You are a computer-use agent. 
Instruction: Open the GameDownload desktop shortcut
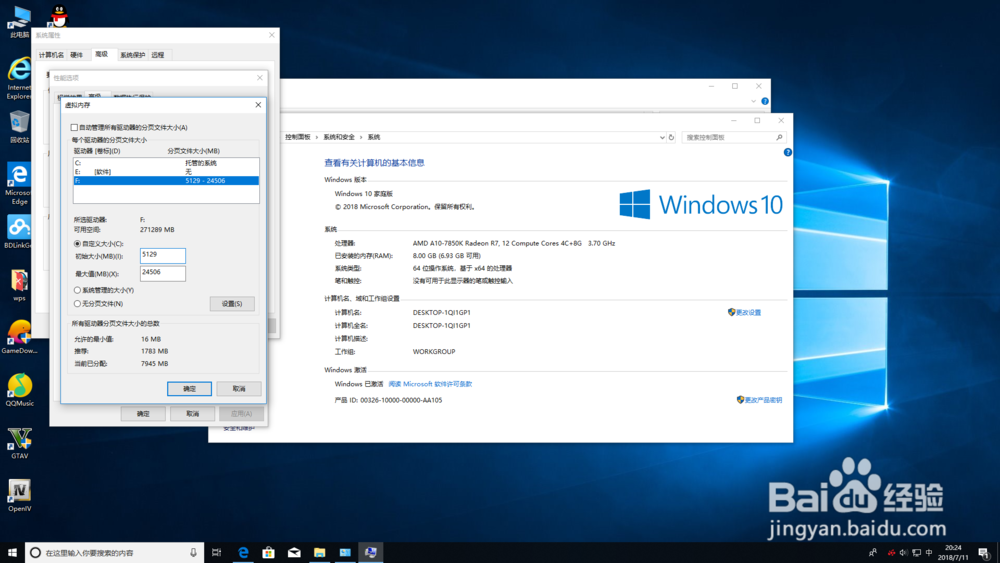pyautogui.click(x=19, y=337)
